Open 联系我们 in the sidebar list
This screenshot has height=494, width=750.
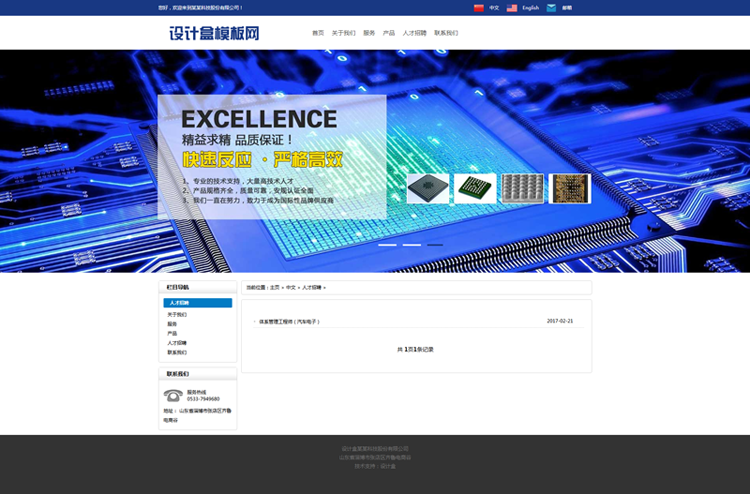click(x=177, y=352)
